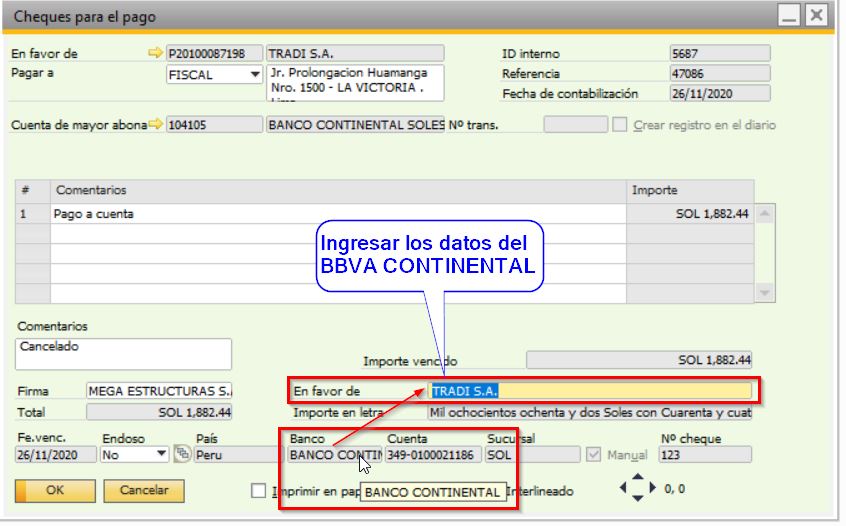Click the up arrow of the offset control
846x526 pixels.
(x=638, y=476)
